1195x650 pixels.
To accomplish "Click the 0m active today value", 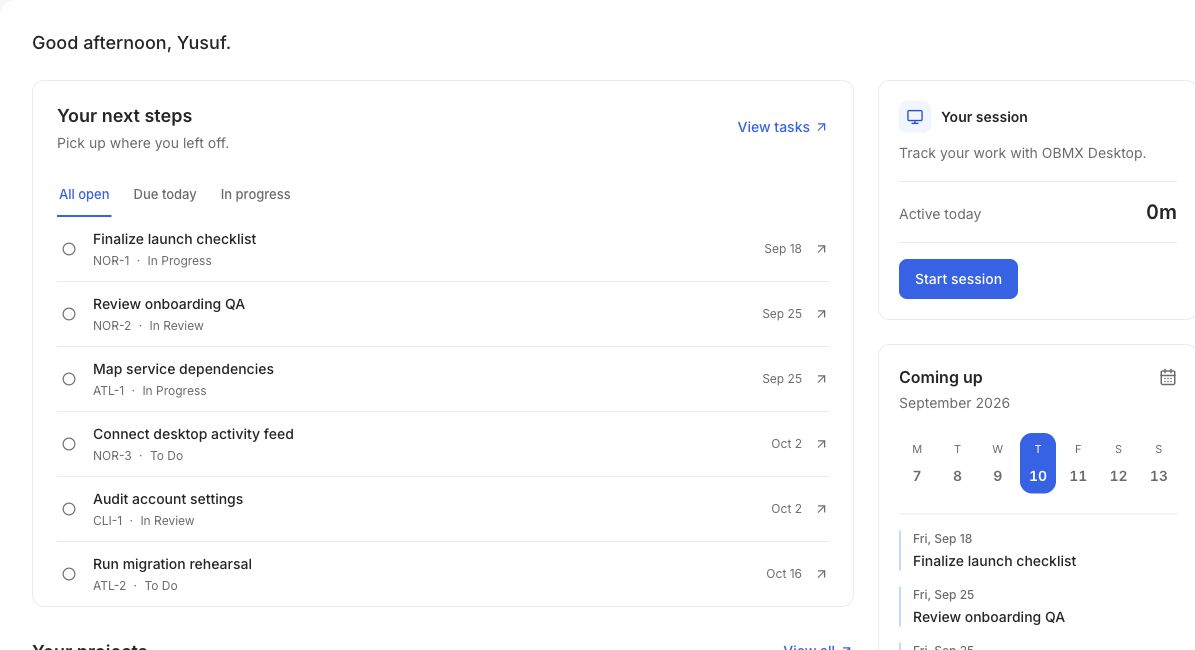I will (1161, 212).
